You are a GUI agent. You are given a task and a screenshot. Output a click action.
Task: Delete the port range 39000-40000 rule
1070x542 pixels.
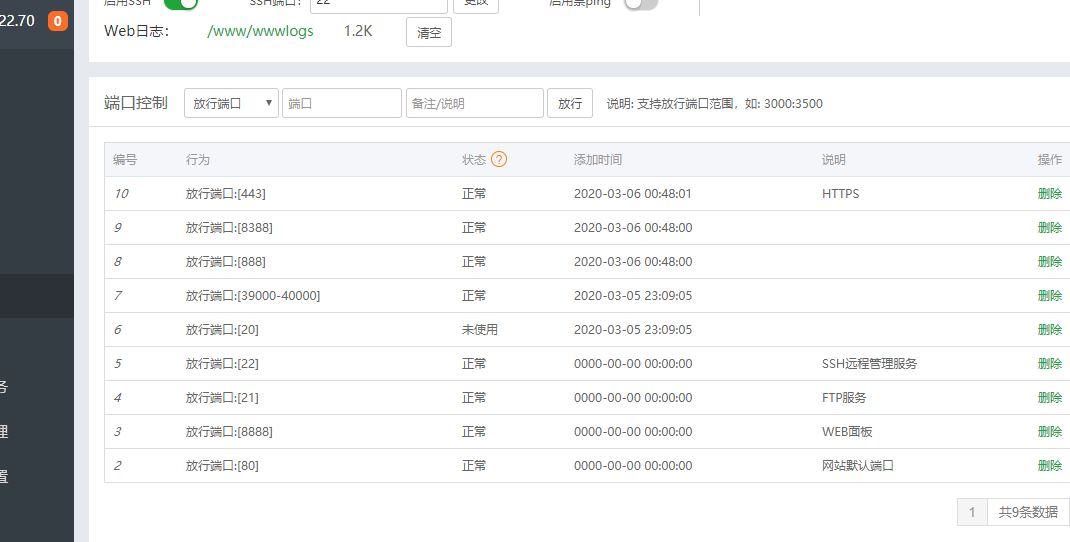1049,296
